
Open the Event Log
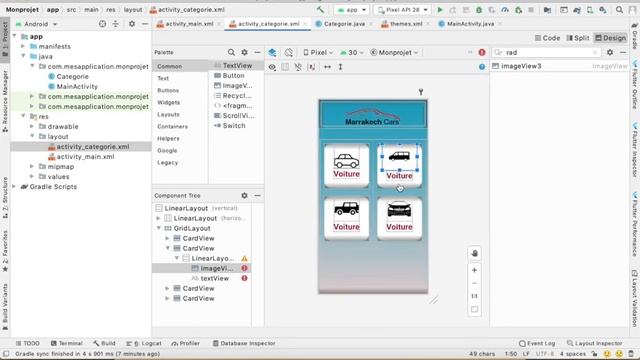[537, 343]
